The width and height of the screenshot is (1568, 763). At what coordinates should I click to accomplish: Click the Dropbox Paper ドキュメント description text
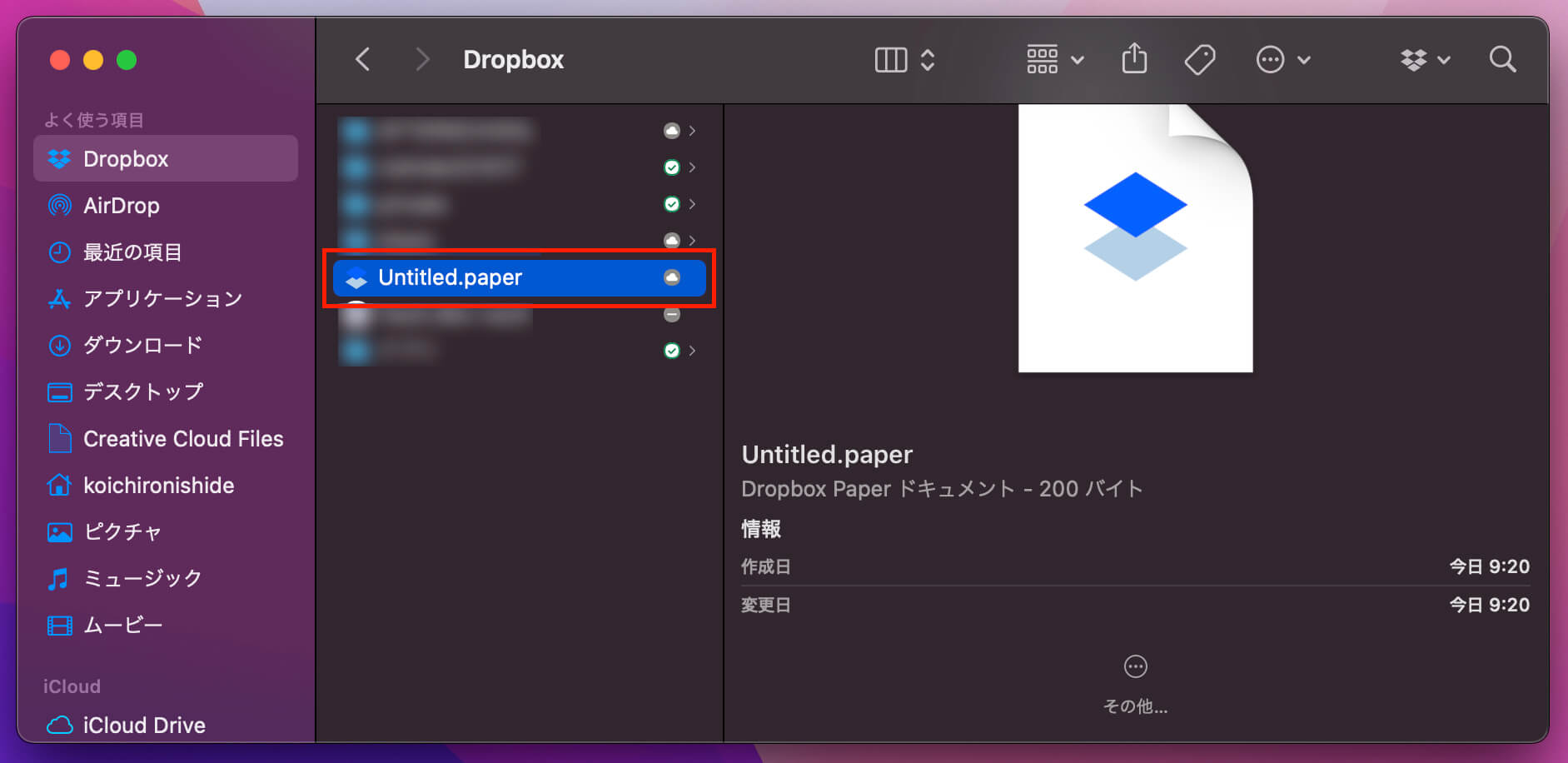point(941,489)
